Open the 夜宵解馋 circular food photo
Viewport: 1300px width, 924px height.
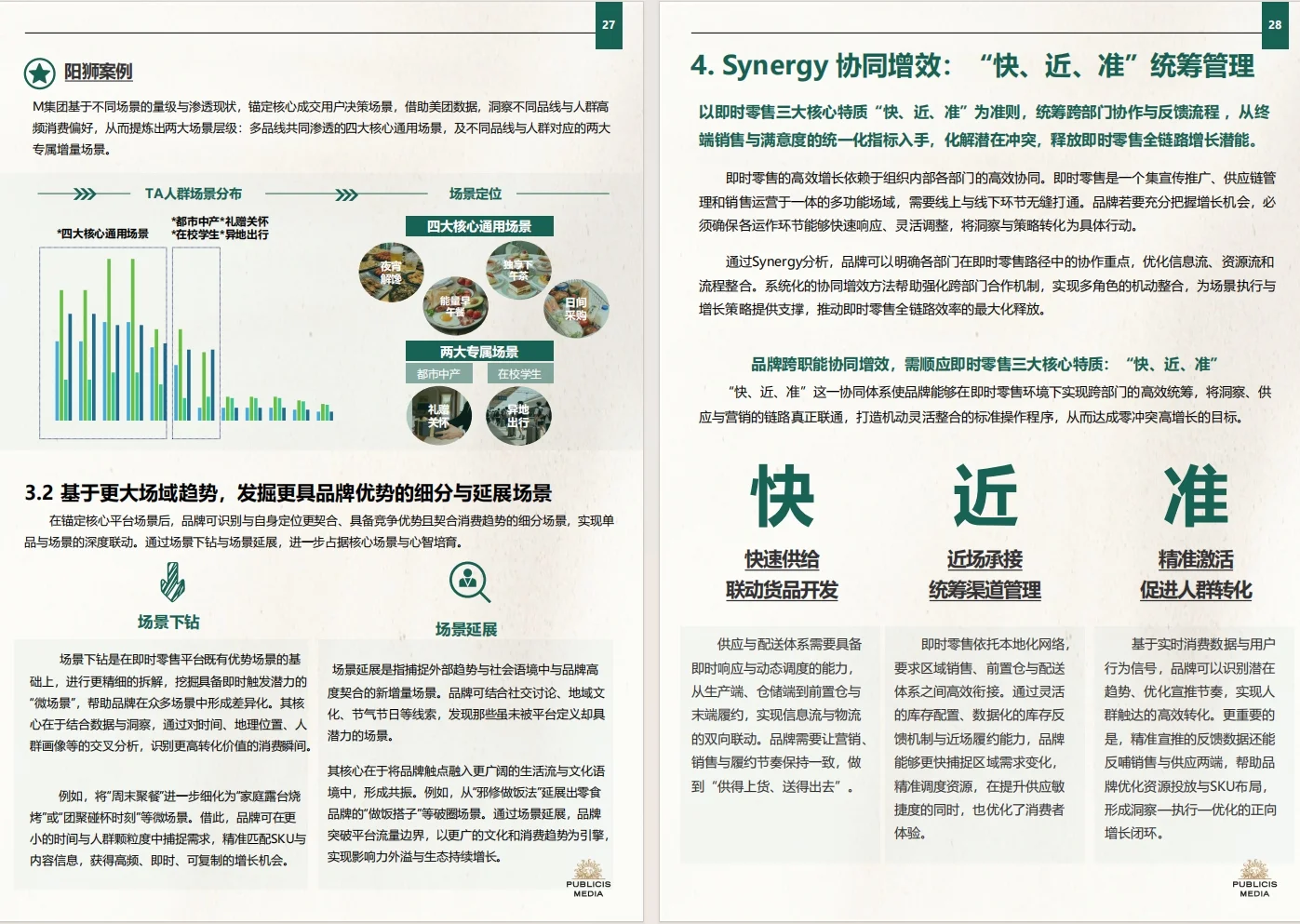pyautogui.click(x=391, y=271)
